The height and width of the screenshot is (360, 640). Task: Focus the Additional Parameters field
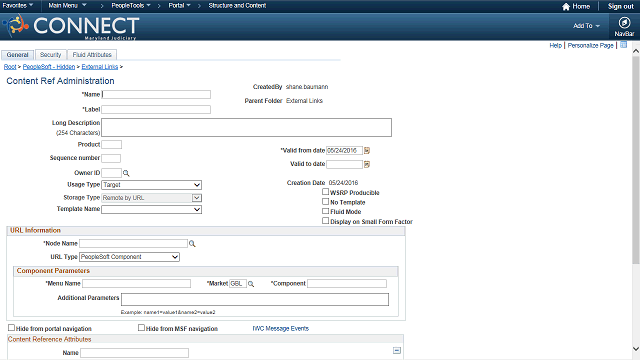[x=255, y=300]
